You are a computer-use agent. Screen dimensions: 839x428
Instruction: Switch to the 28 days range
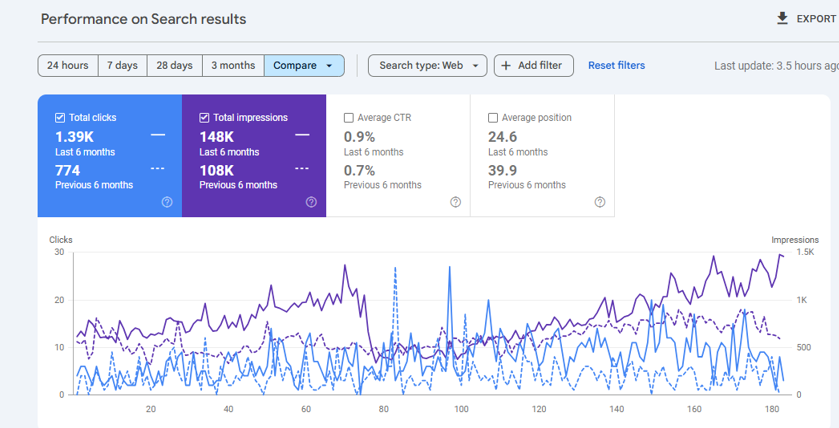(x=175, y=66)
